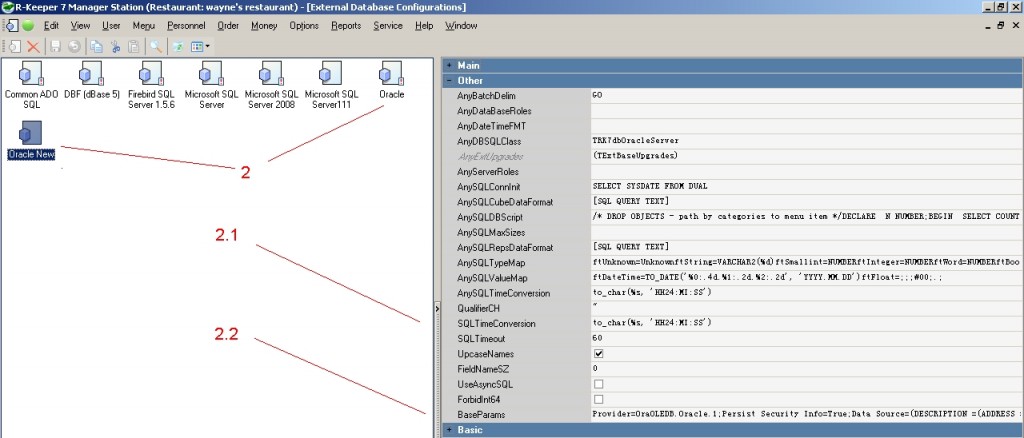1024x438 pixels.
Task: Click the red X Delete toolbar icon
Action: click(33, 46)
